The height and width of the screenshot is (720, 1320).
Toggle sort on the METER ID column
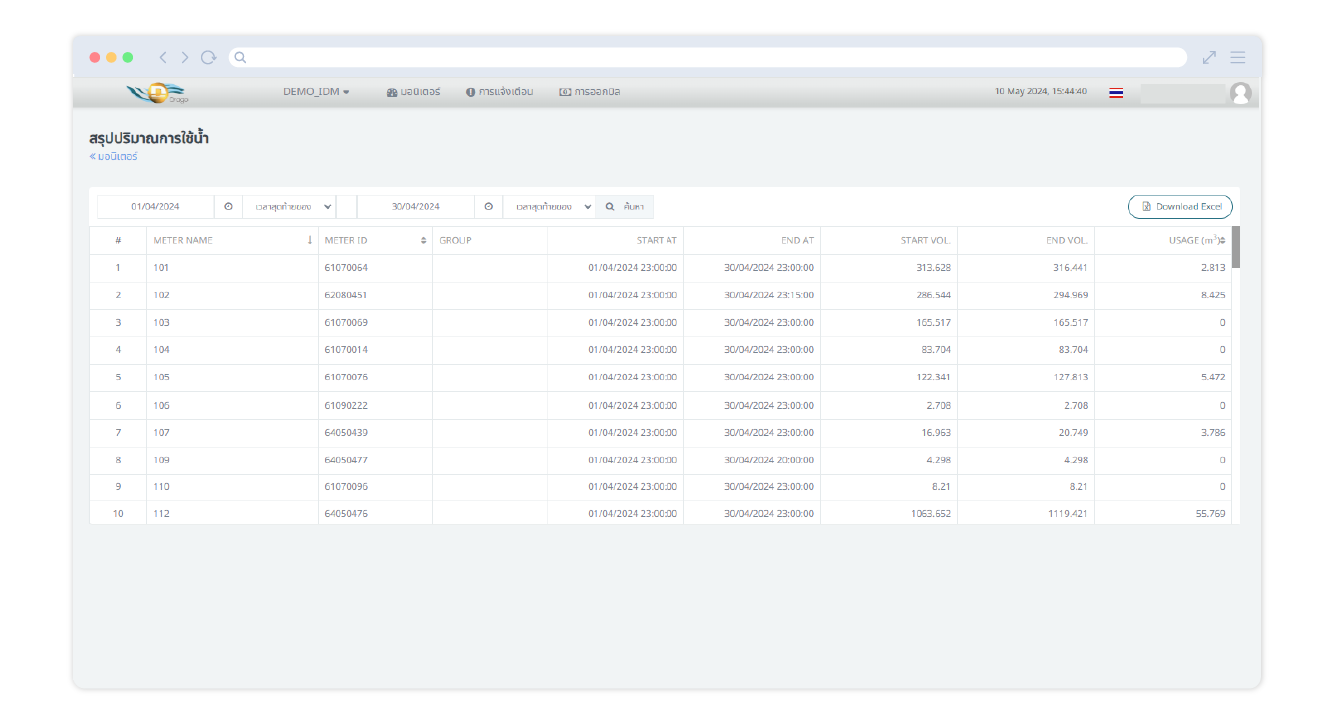tap(423, 241)
